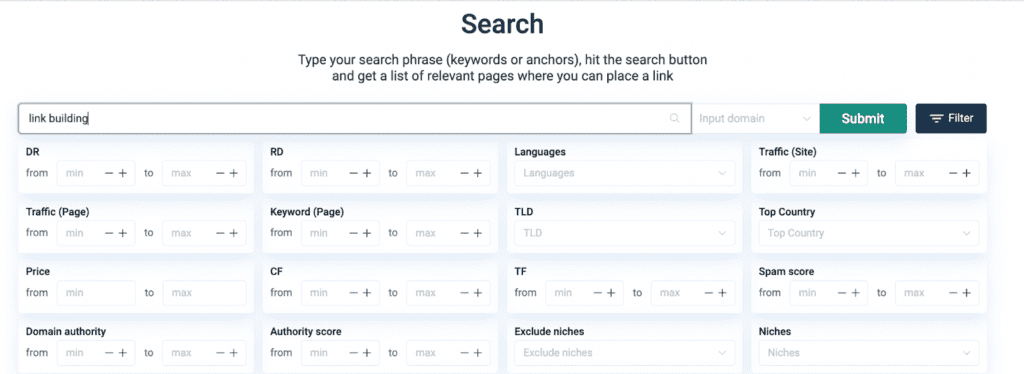The image size is (1024, 374).
Task: Open the Input domain dropdown
Action: coord(756,118)
